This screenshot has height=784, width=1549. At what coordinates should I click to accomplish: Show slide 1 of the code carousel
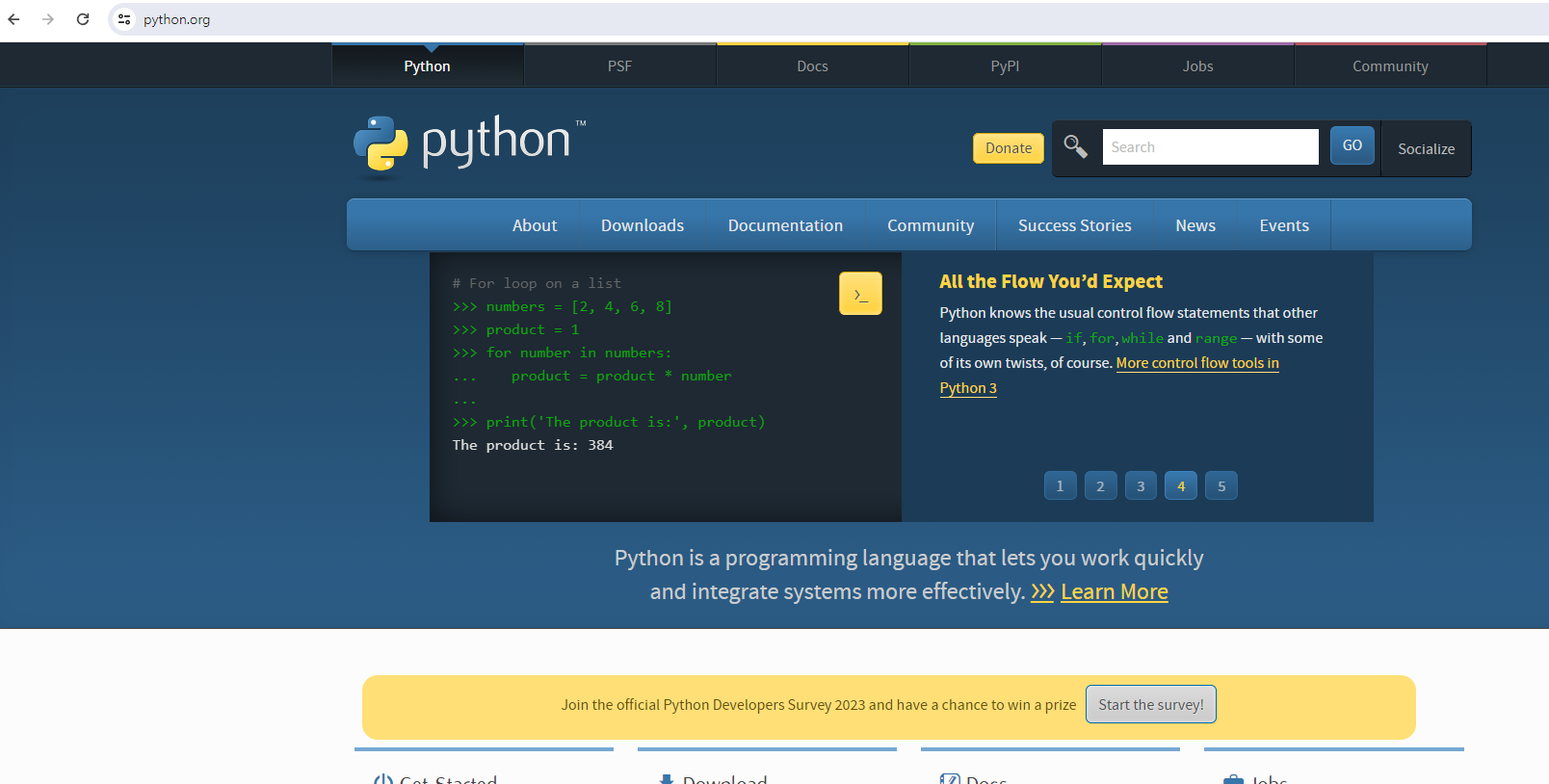(1061, 485)
